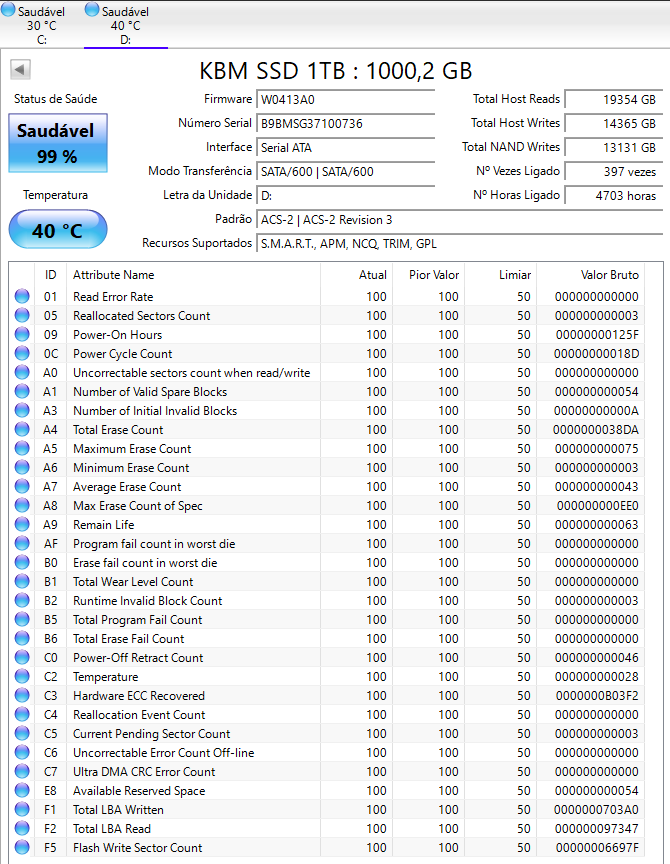Click status icon of Power-Off Retract Count row
Screen dimensions: 670x864
[x=22, y=658]
